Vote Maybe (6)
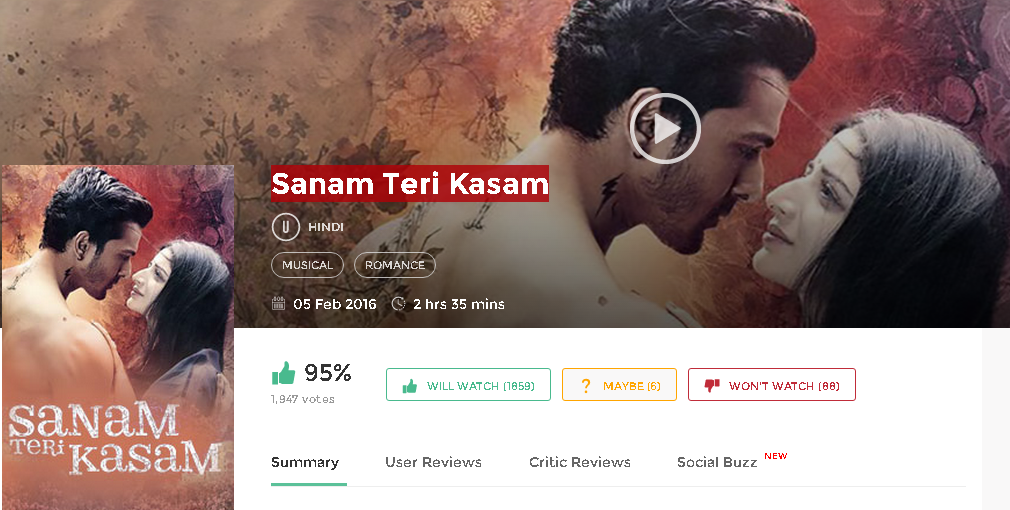This screenshot has width=1010, height=510. 619,384
